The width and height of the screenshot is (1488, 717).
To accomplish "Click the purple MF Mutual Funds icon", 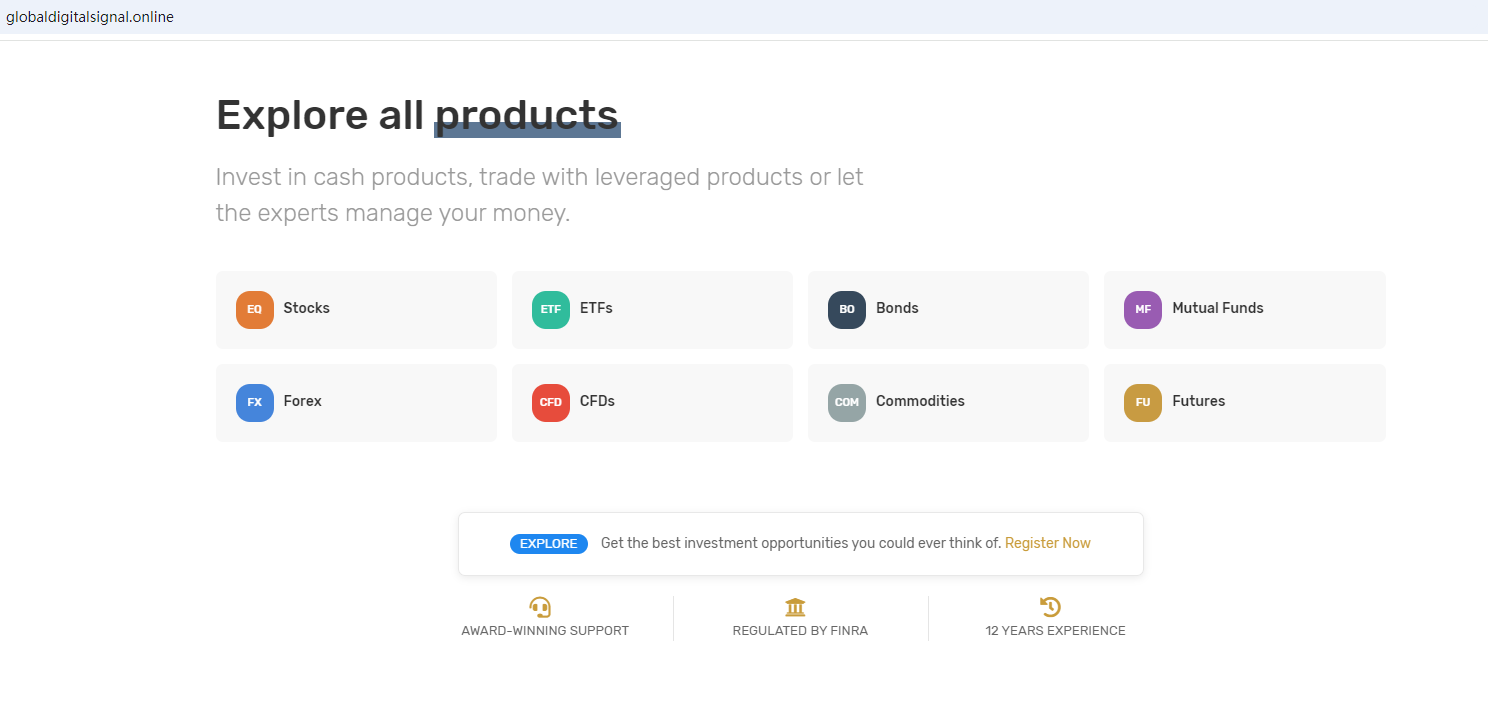I will pyautogui.click(x=1142, y=309).
